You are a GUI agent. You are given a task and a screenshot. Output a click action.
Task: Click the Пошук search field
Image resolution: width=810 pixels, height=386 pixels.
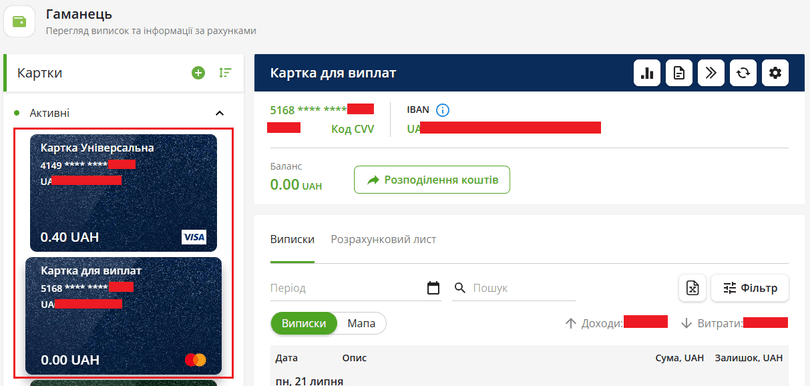click(524, 288)
